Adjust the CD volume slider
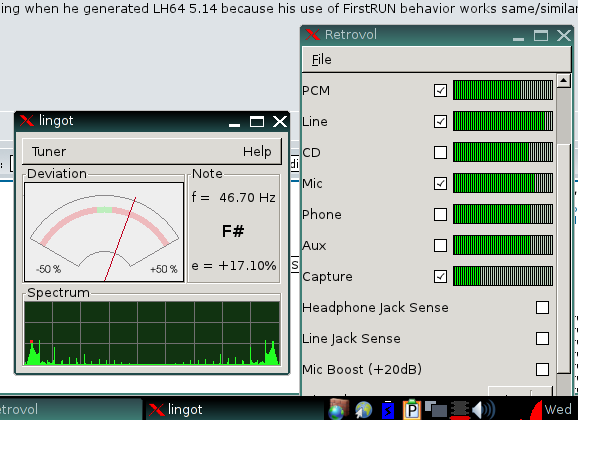Viewport: 600px width, 450px height. click(x=503, y=152)
